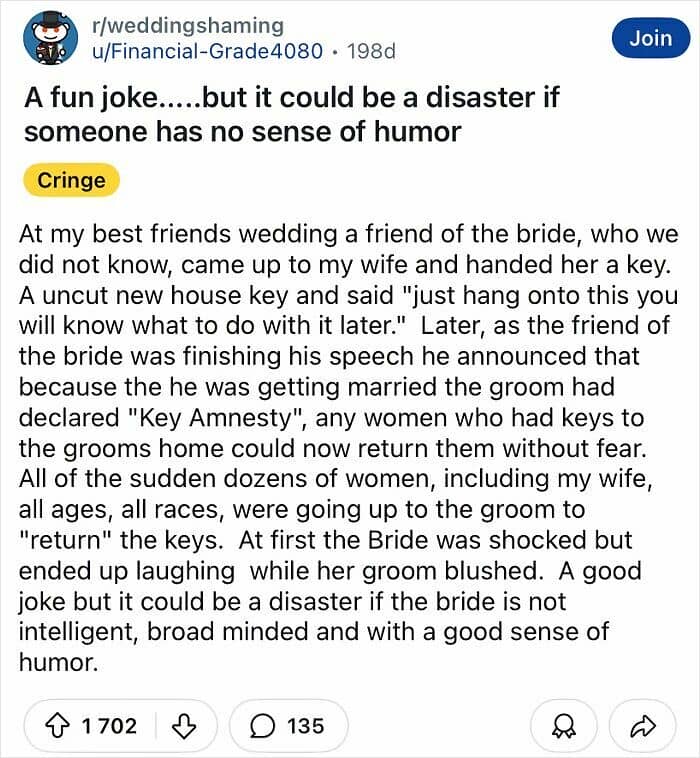Viewport: 700px width, 758px height.
Task: Open the r/weddingshaming subreddit link
Action: click(188, 25)
